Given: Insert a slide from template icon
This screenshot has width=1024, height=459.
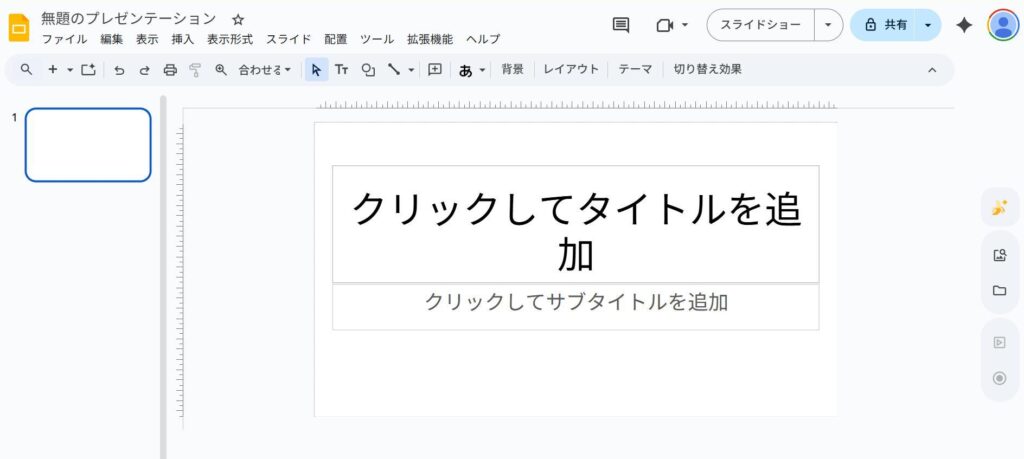Looking at the screenshot, I should click(88, 69).
